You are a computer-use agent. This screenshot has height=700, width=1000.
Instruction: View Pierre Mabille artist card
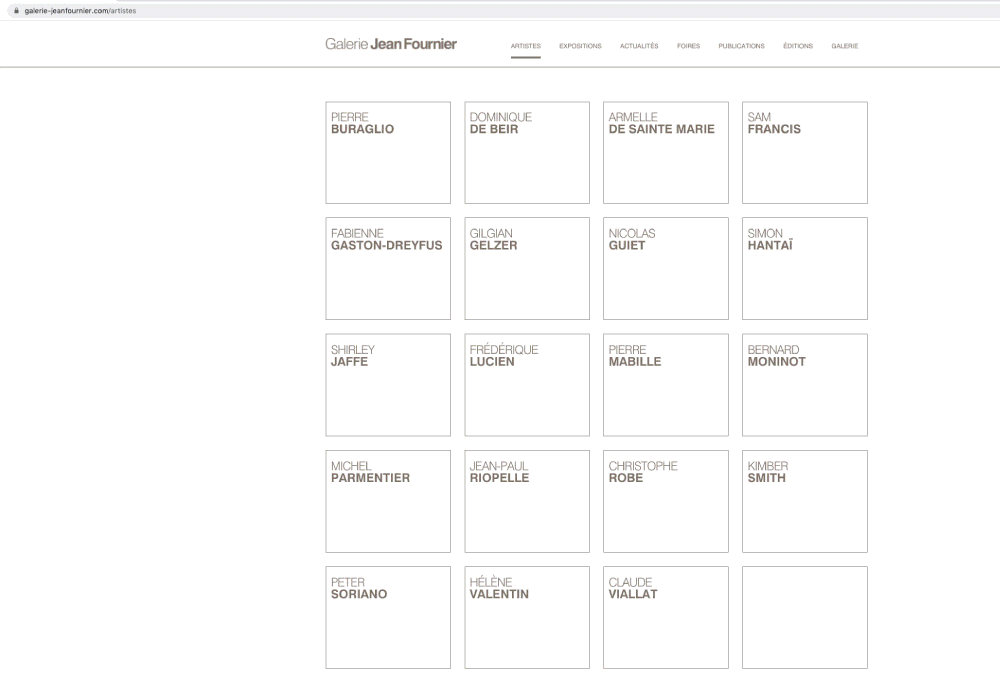click(x=666, y=385)
